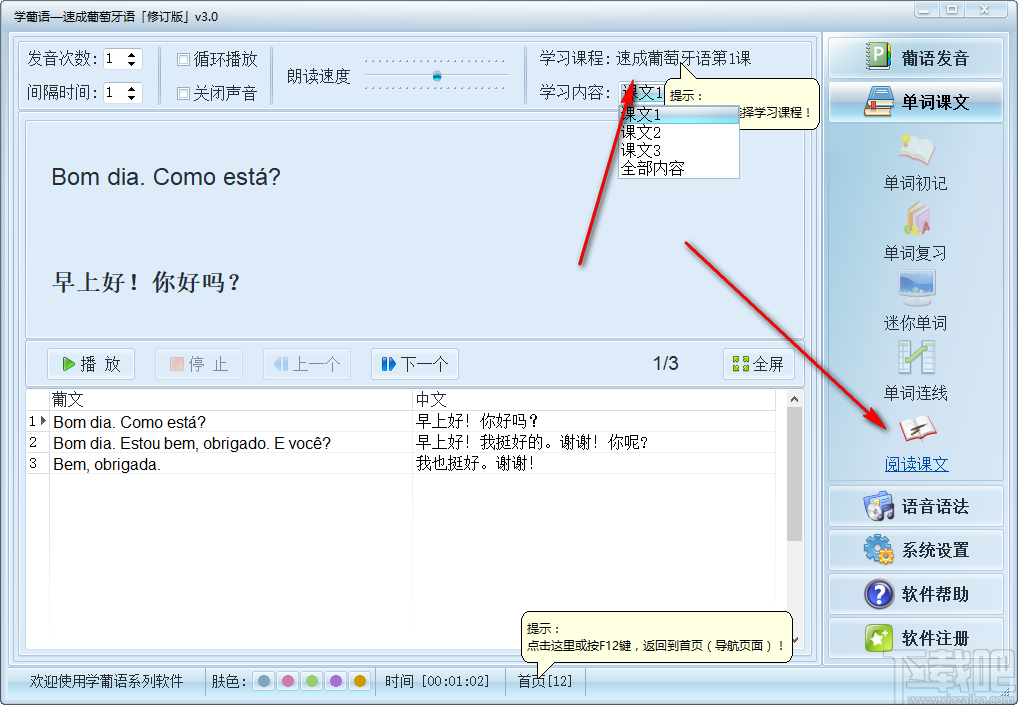The image size is (1018, 705).
Task: Open 软件注册 software registration
Action: click(915, 638)
